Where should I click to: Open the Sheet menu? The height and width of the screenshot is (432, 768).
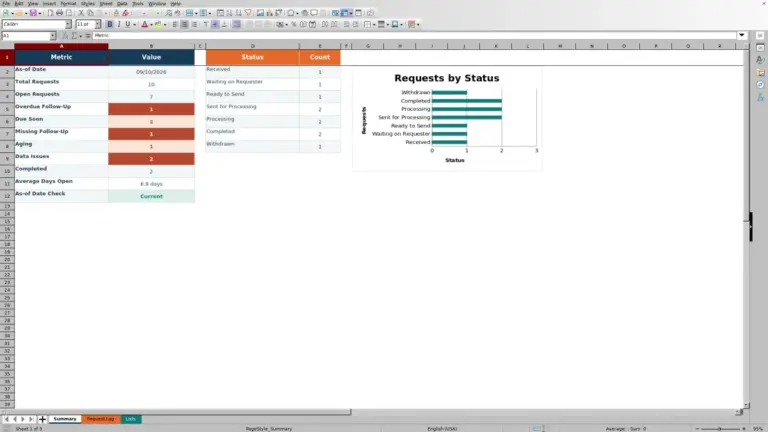(106, 3)
